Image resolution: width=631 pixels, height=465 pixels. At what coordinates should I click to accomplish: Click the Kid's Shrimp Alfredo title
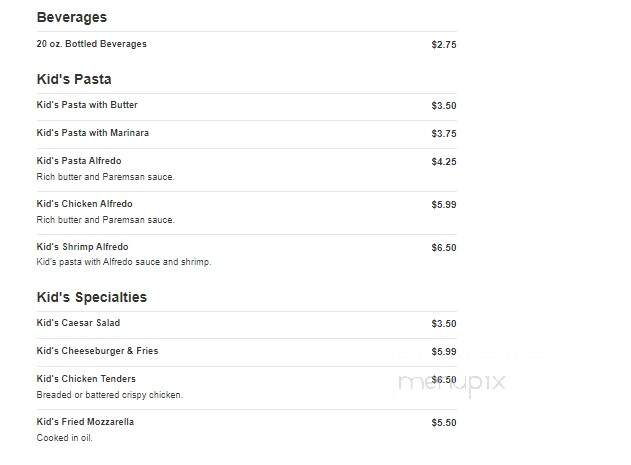[82, 247]
